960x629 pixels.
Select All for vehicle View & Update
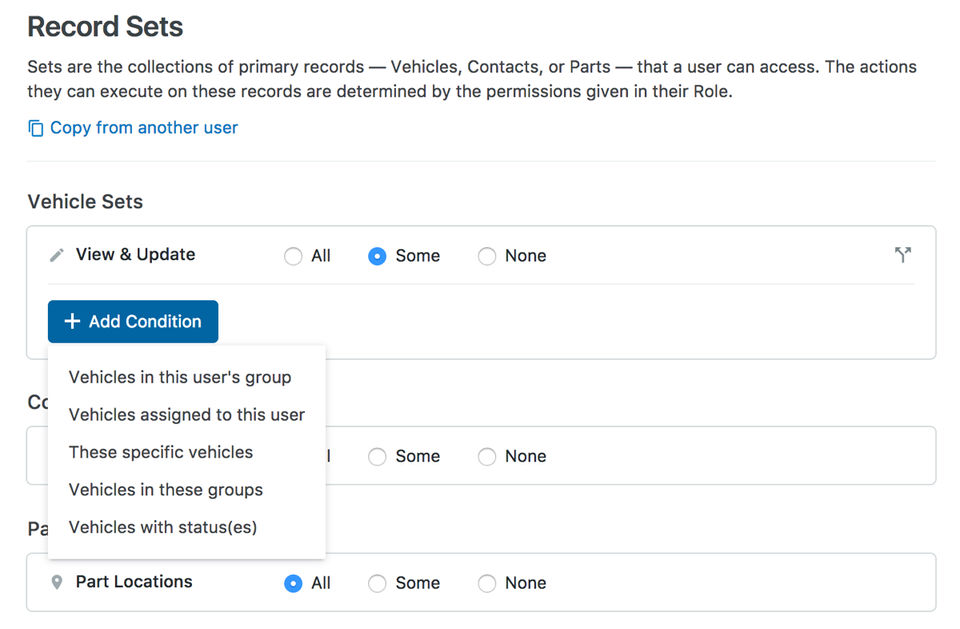click(293, 256)
